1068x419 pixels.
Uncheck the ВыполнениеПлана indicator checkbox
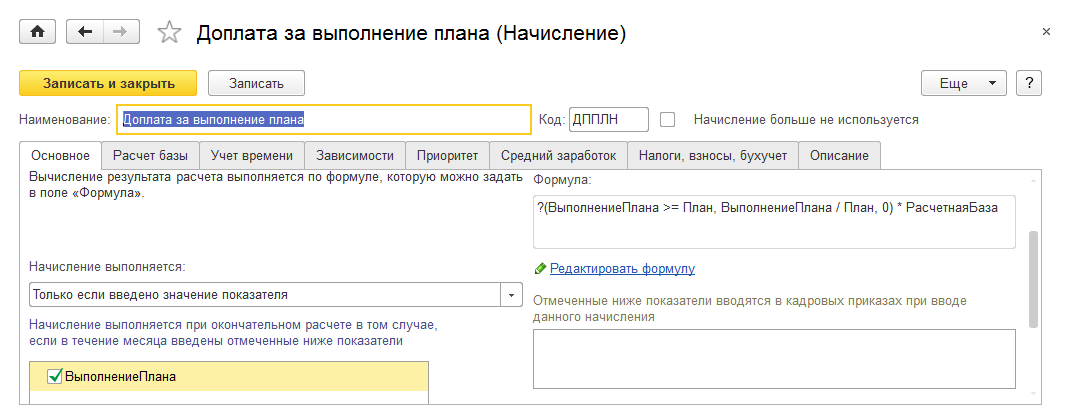pos(55,377)
